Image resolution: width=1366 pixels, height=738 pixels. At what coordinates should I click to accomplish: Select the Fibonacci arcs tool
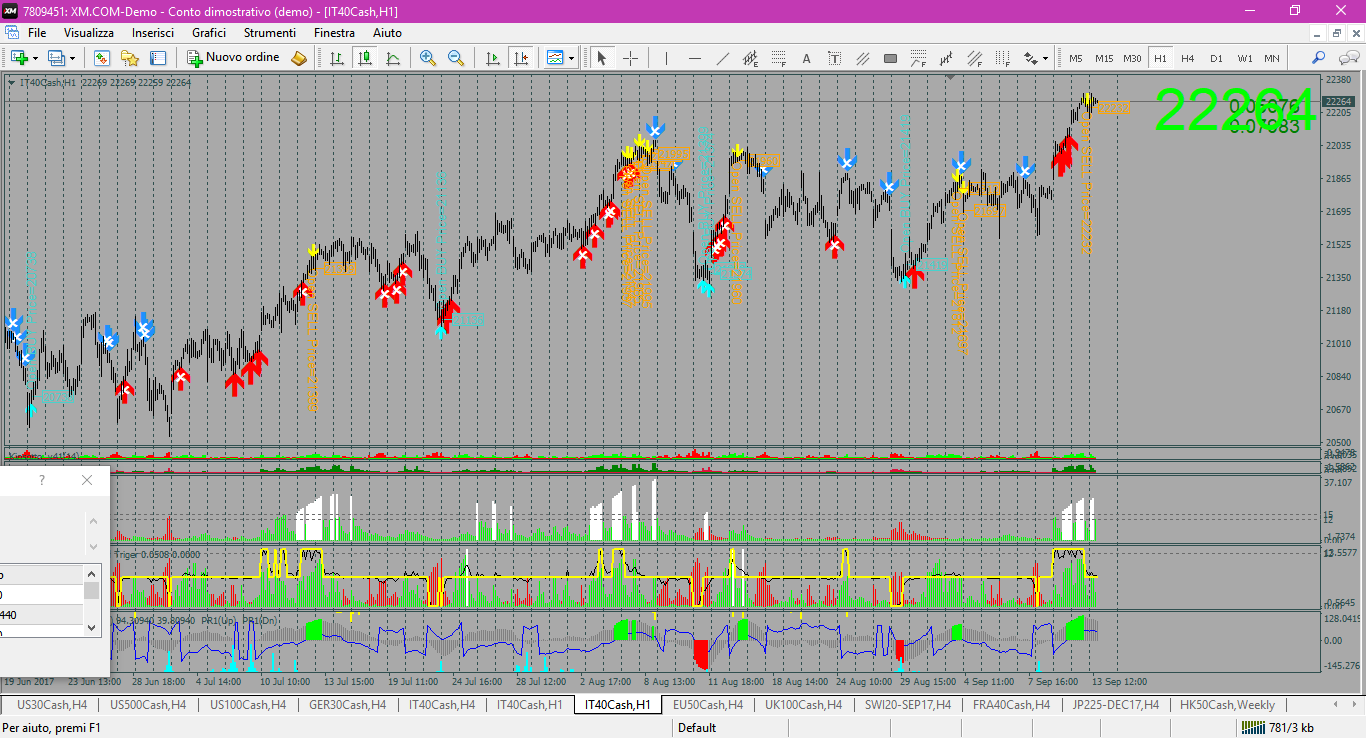[x=918, y=58]
